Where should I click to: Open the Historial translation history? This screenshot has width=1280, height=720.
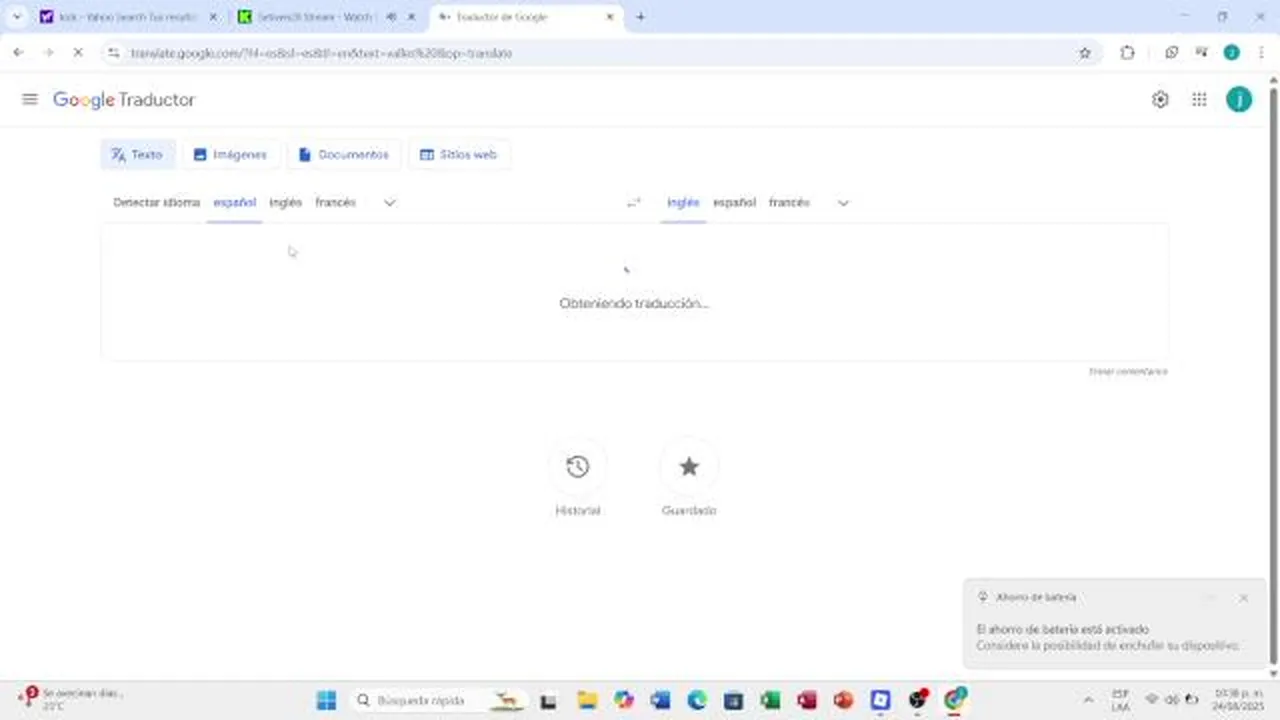tap(578, 467)
